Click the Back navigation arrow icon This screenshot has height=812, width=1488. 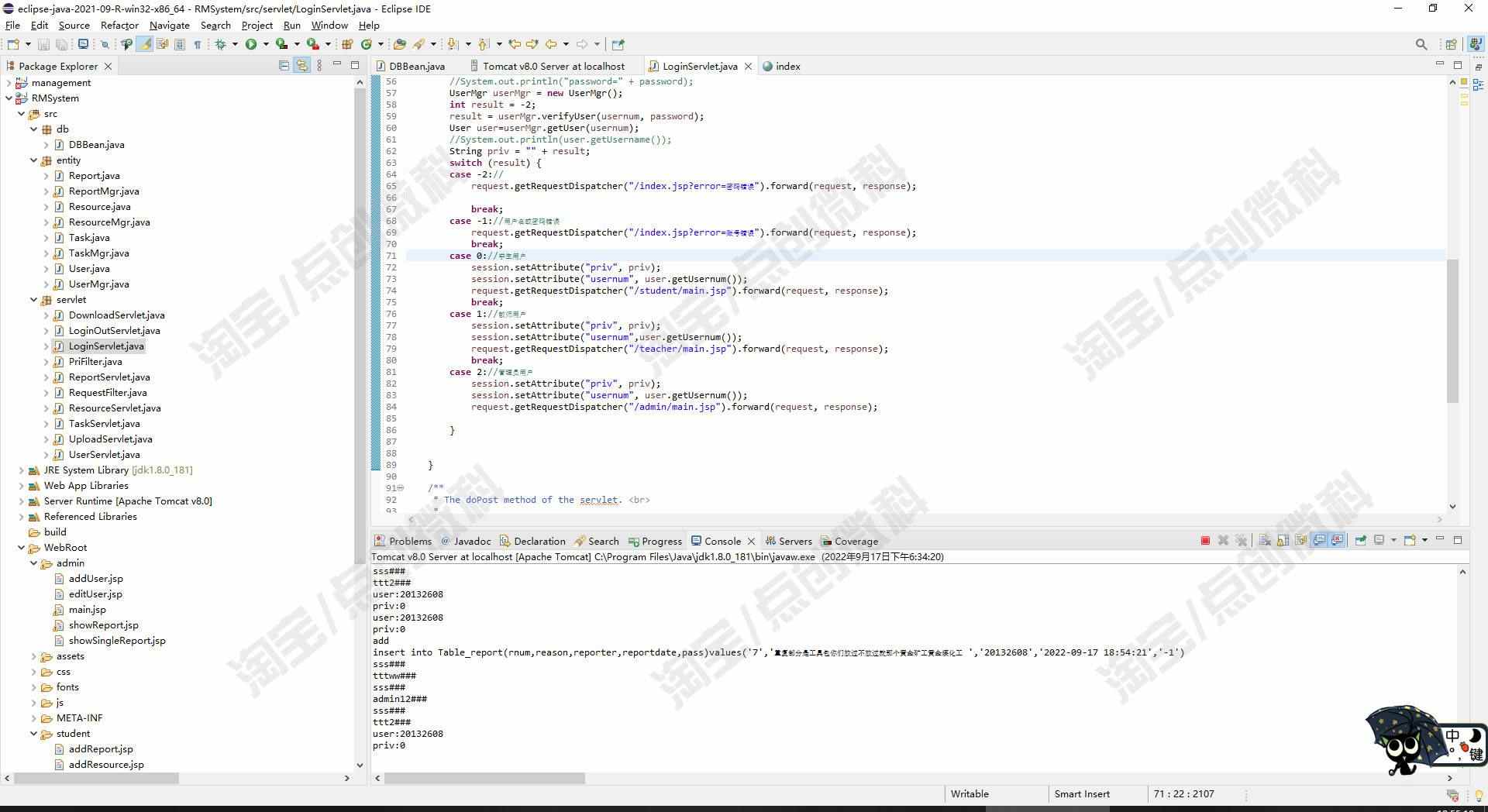551,44
